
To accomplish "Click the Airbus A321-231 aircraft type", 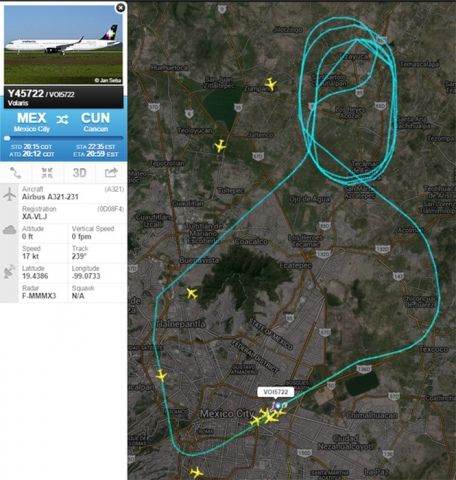I will pyautogui.click(x=50, y=197).
